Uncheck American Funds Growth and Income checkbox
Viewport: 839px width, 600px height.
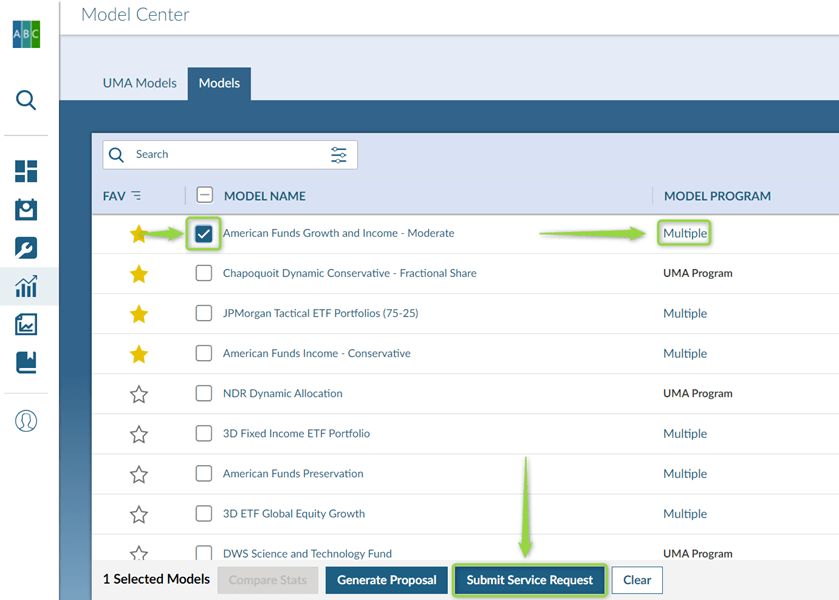pos(204,234)
